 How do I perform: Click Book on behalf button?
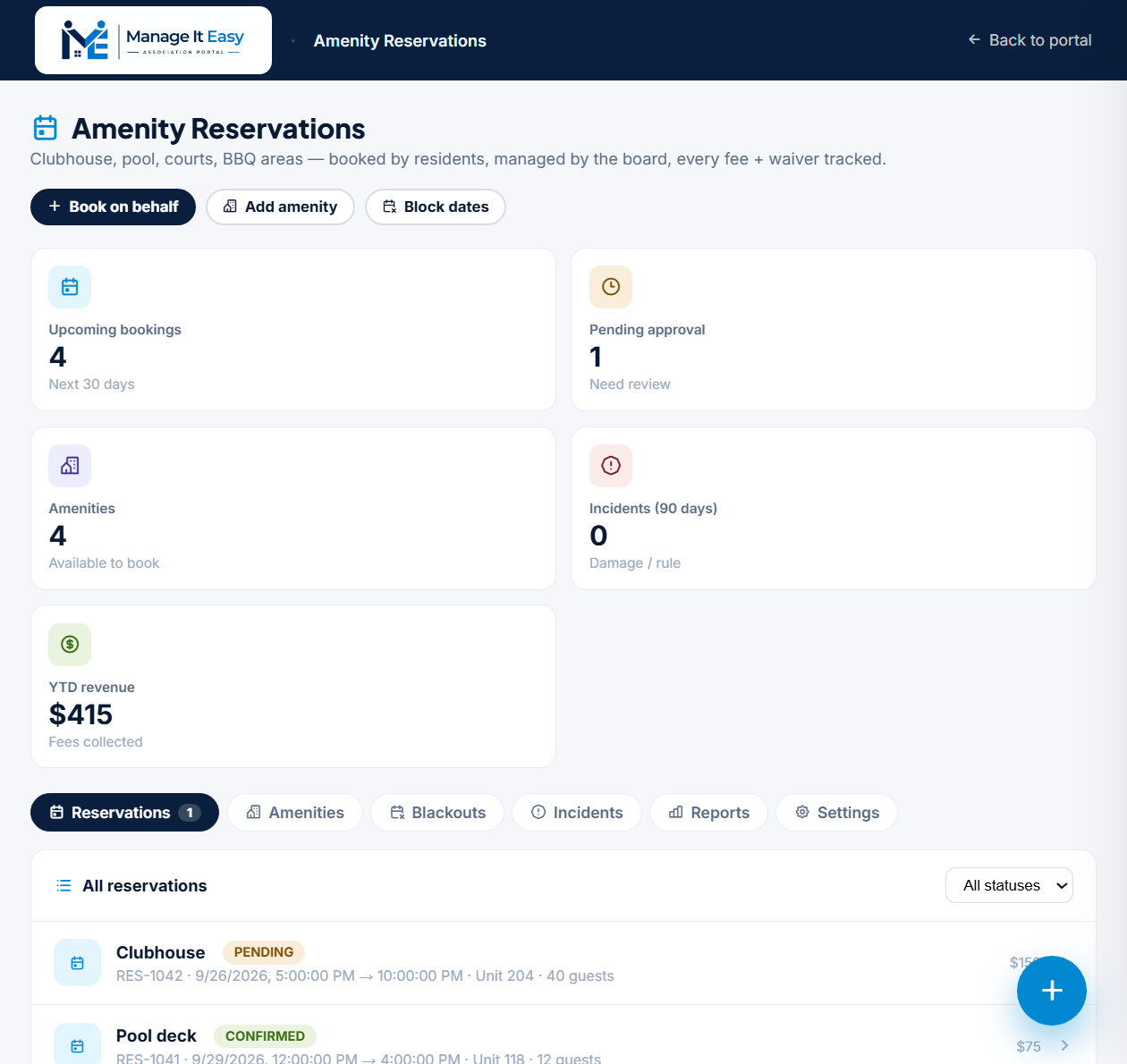(x=113, y=207)
